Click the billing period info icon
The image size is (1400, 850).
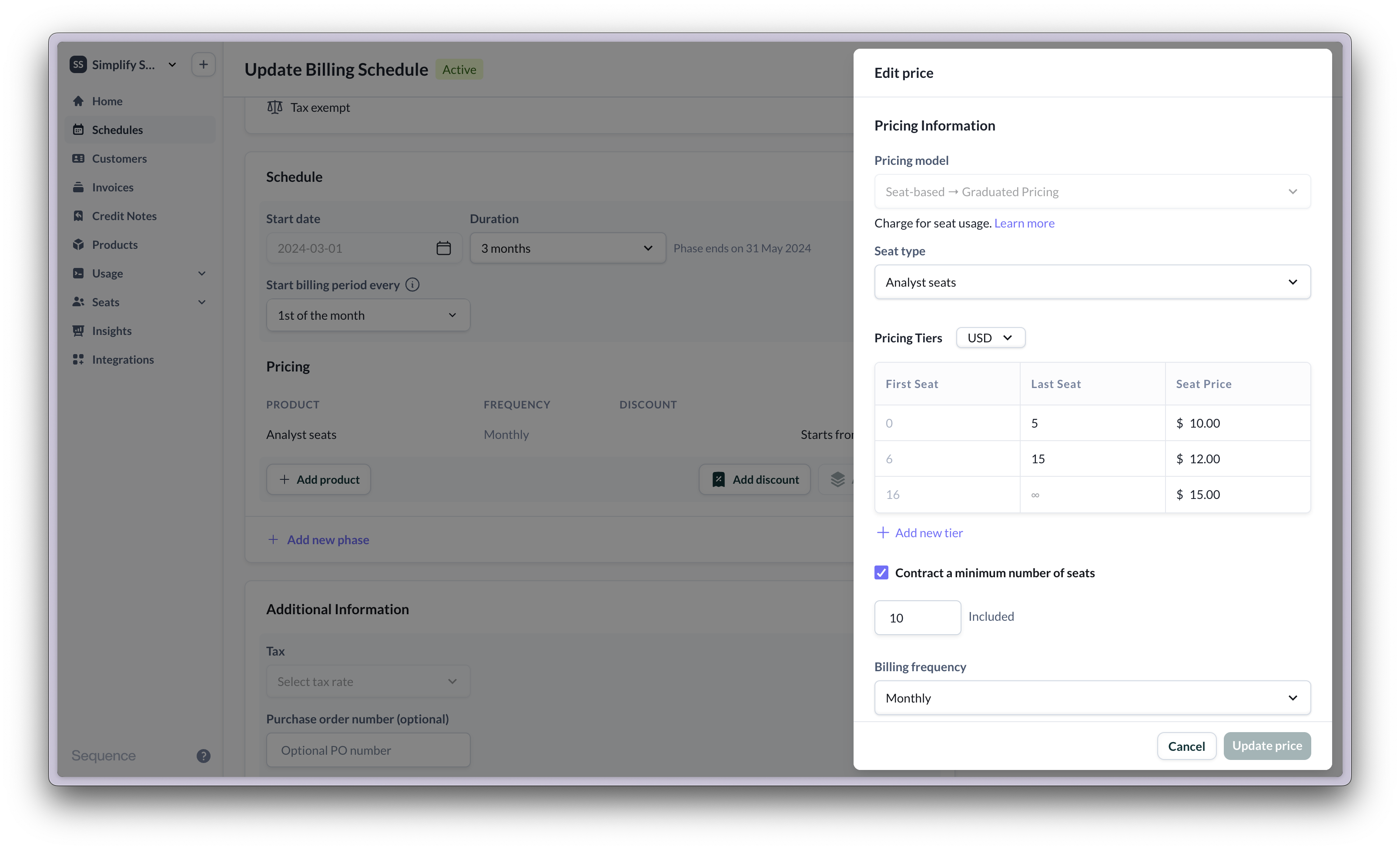tap(412, 284)
